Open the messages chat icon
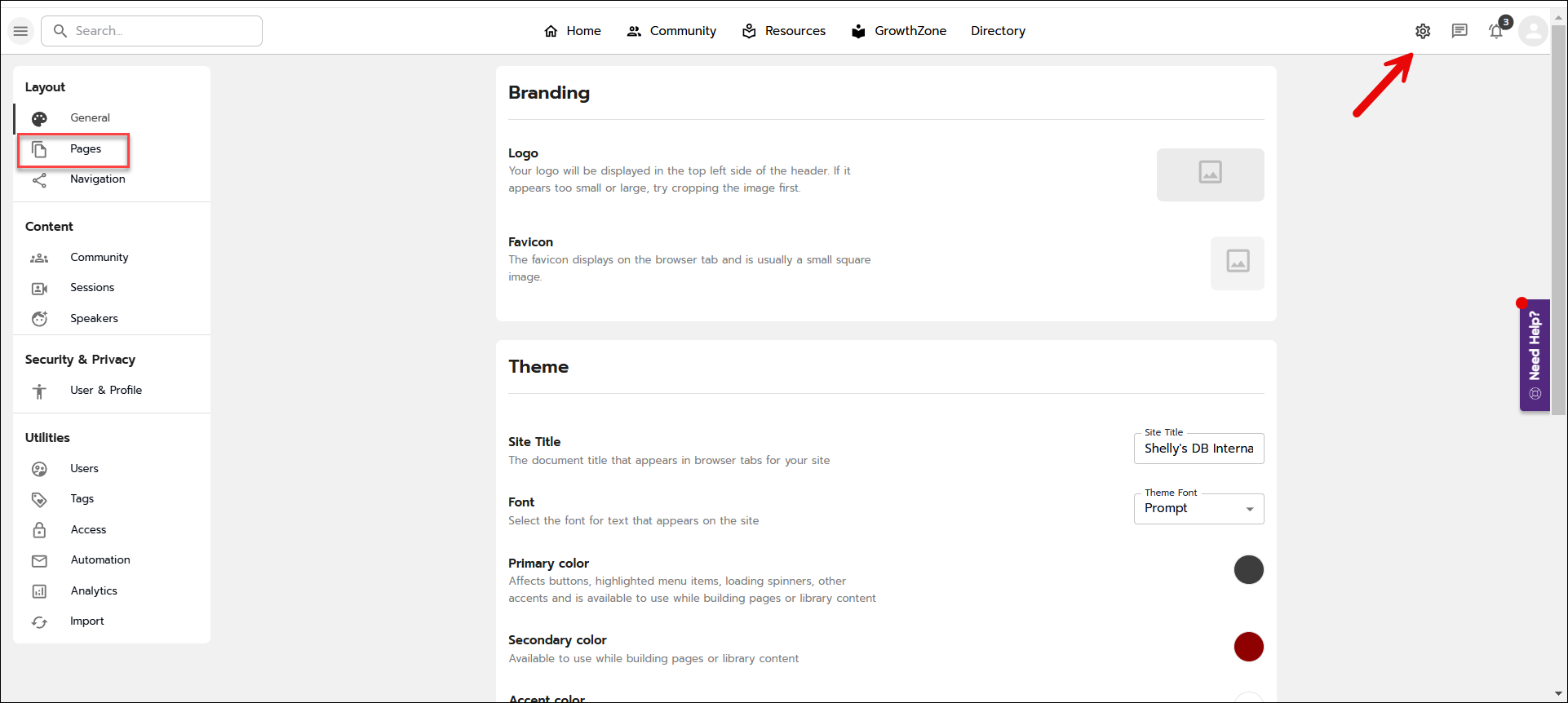The image size is (1568, 703). pos(1459,31)
